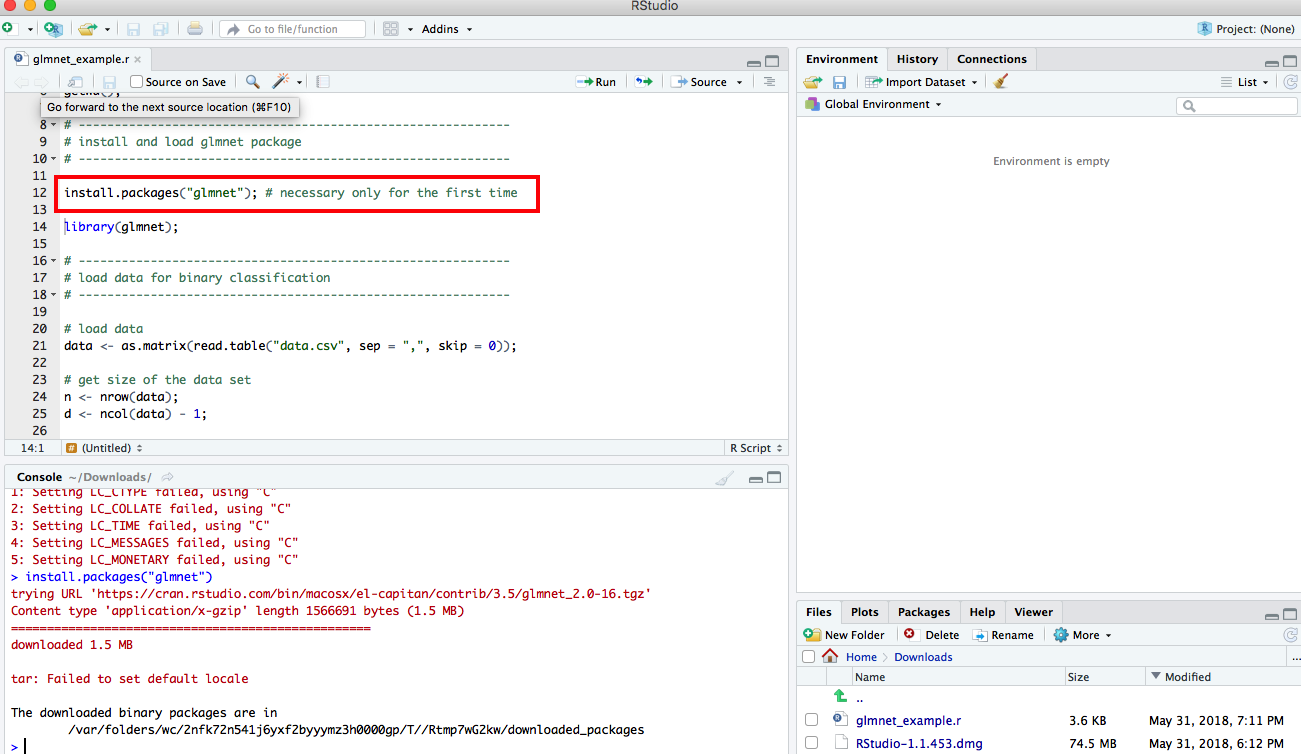Click the magnifier Find/Replace icon

pyautogui.click(x=253, y=82)
